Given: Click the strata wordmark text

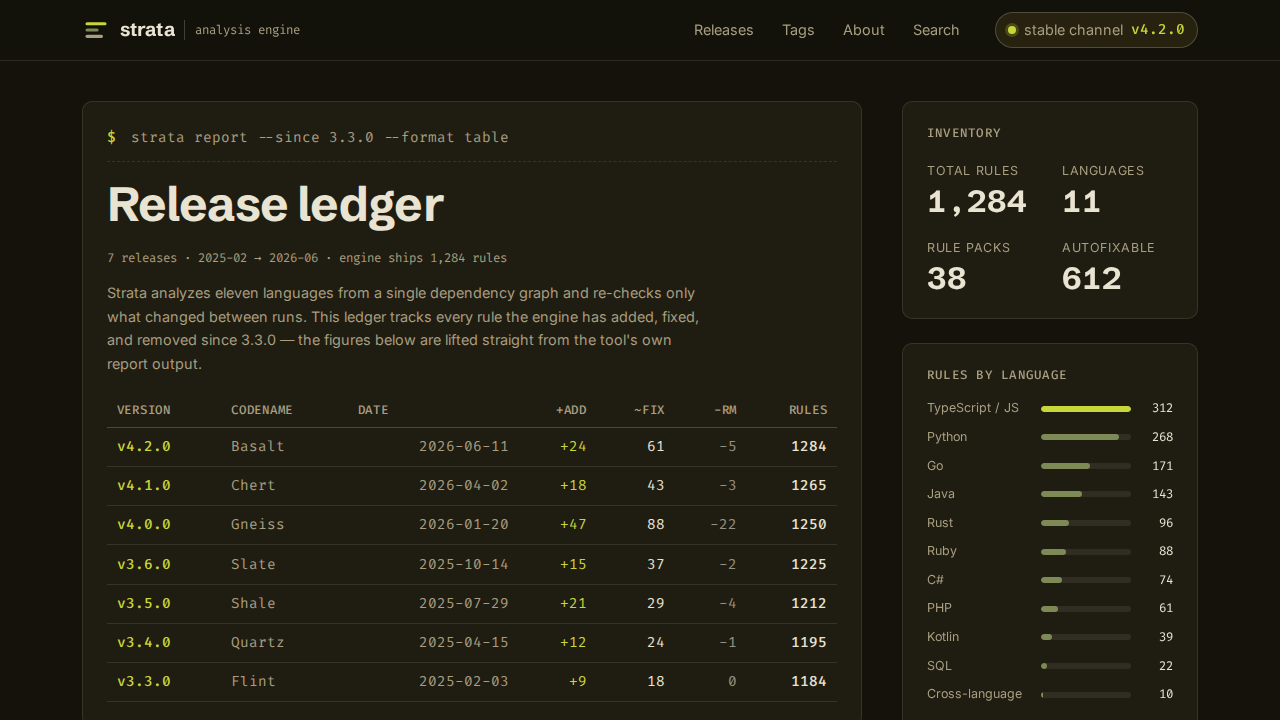Looking at the screenshot, I should (x=147, y=30).
